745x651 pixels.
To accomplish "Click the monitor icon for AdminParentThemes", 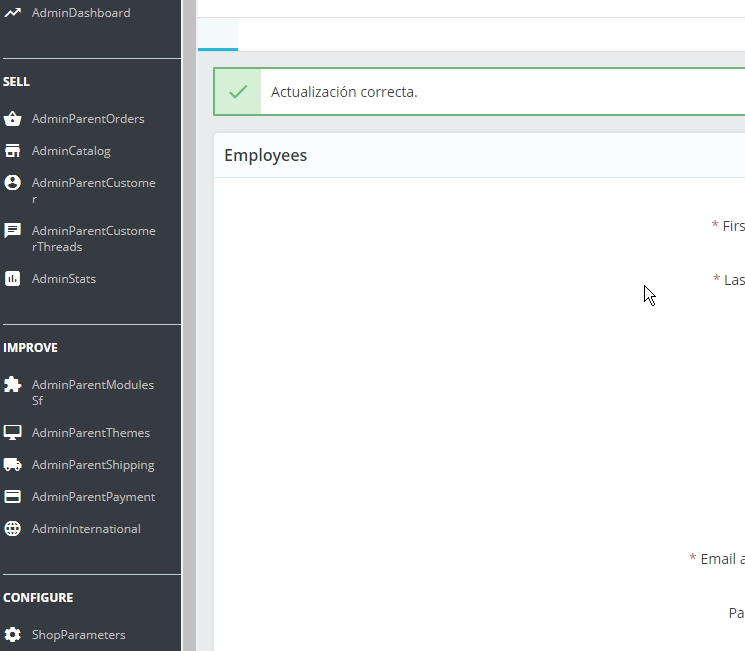I will coord(12,432).
